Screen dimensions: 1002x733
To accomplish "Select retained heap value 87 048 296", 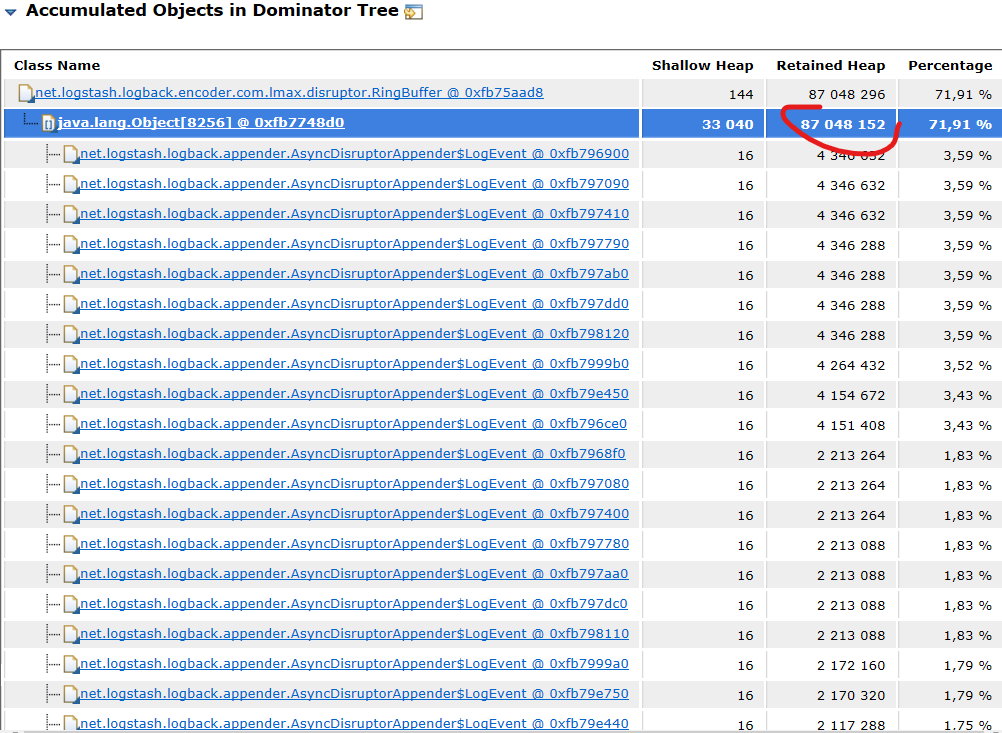I will tap(847, 95).
